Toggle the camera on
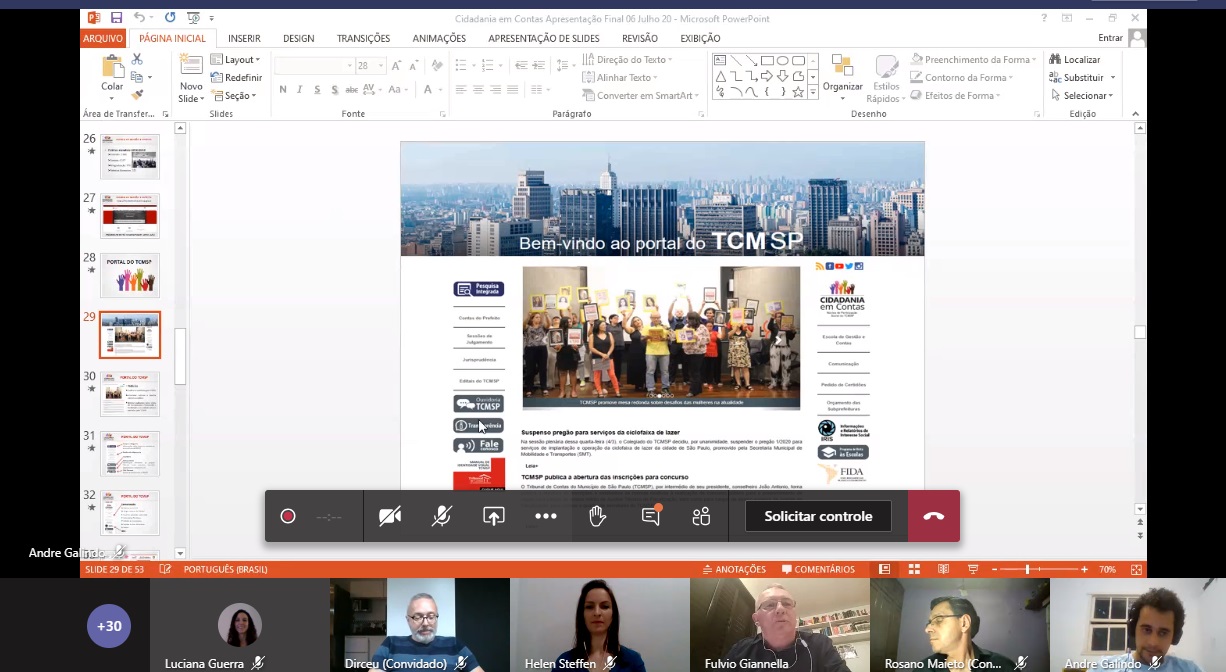Image resolution: width=1226 pixels, height=672 pixels. pos(390,516)
